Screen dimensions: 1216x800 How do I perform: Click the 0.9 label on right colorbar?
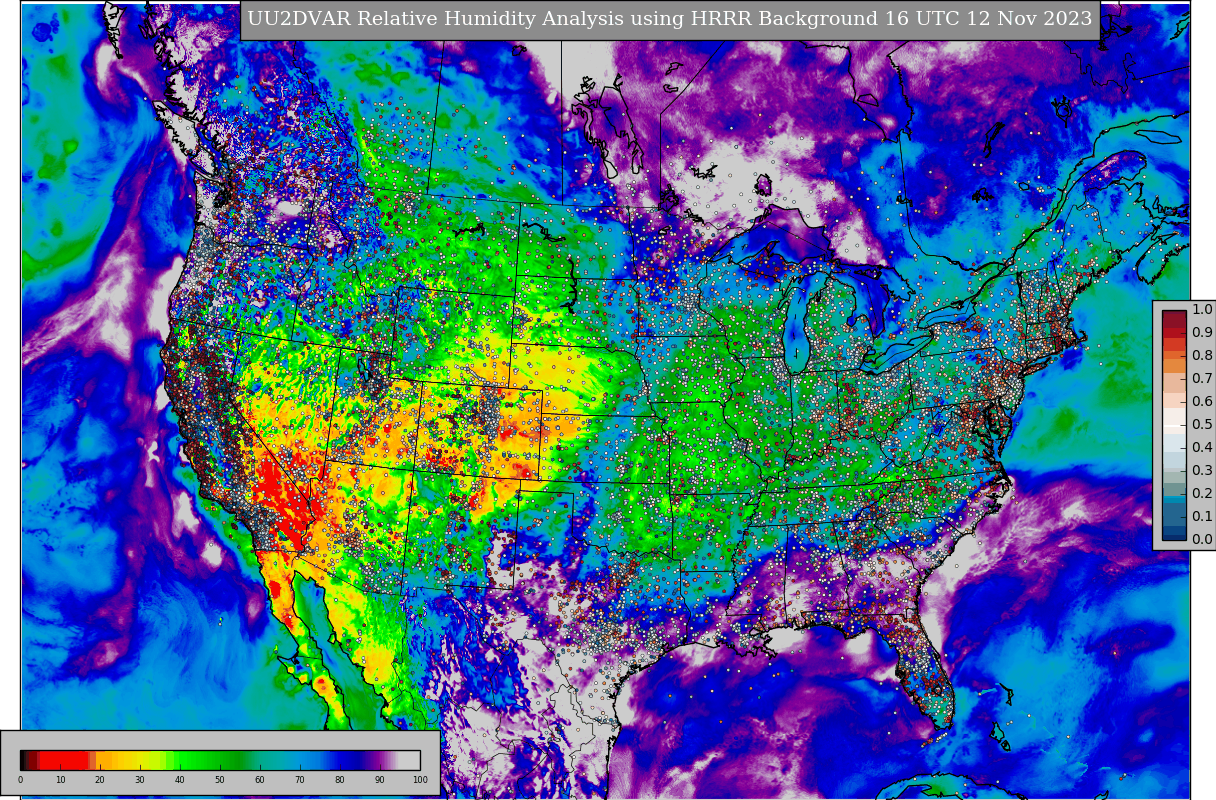click(1201, 333)
